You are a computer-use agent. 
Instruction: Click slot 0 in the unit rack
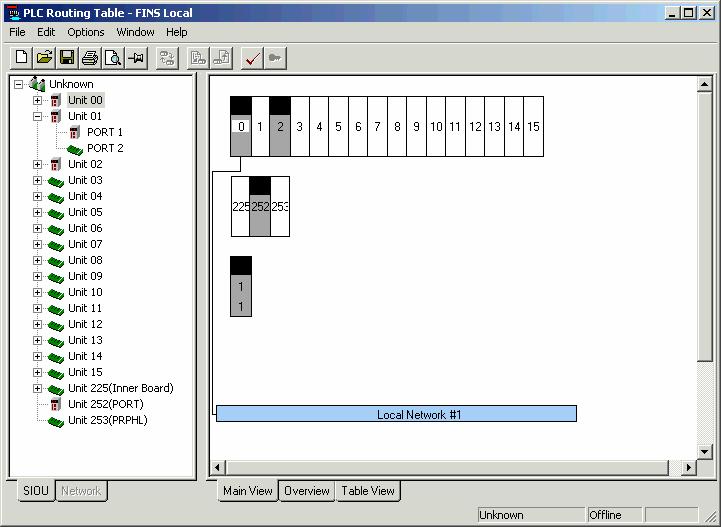(241, 126)
